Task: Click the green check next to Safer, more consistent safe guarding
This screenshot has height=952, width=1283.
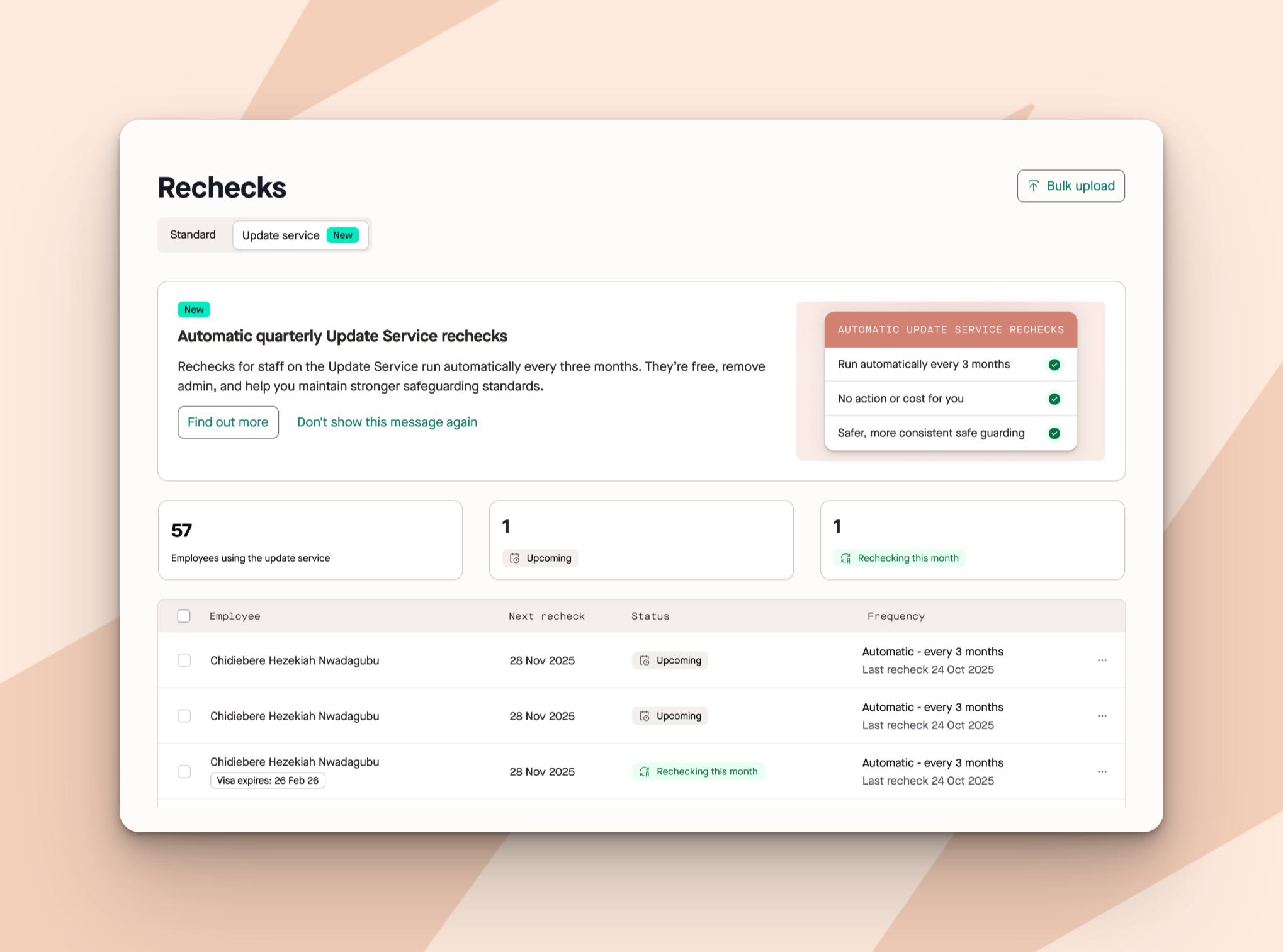Action: 1054,433
